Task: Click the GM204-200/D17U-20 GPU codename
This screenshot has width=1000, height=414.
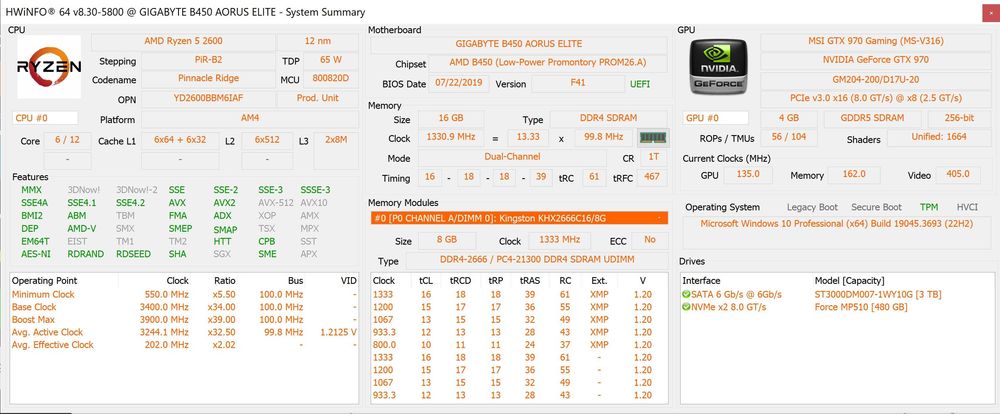Action: (875, 79)
